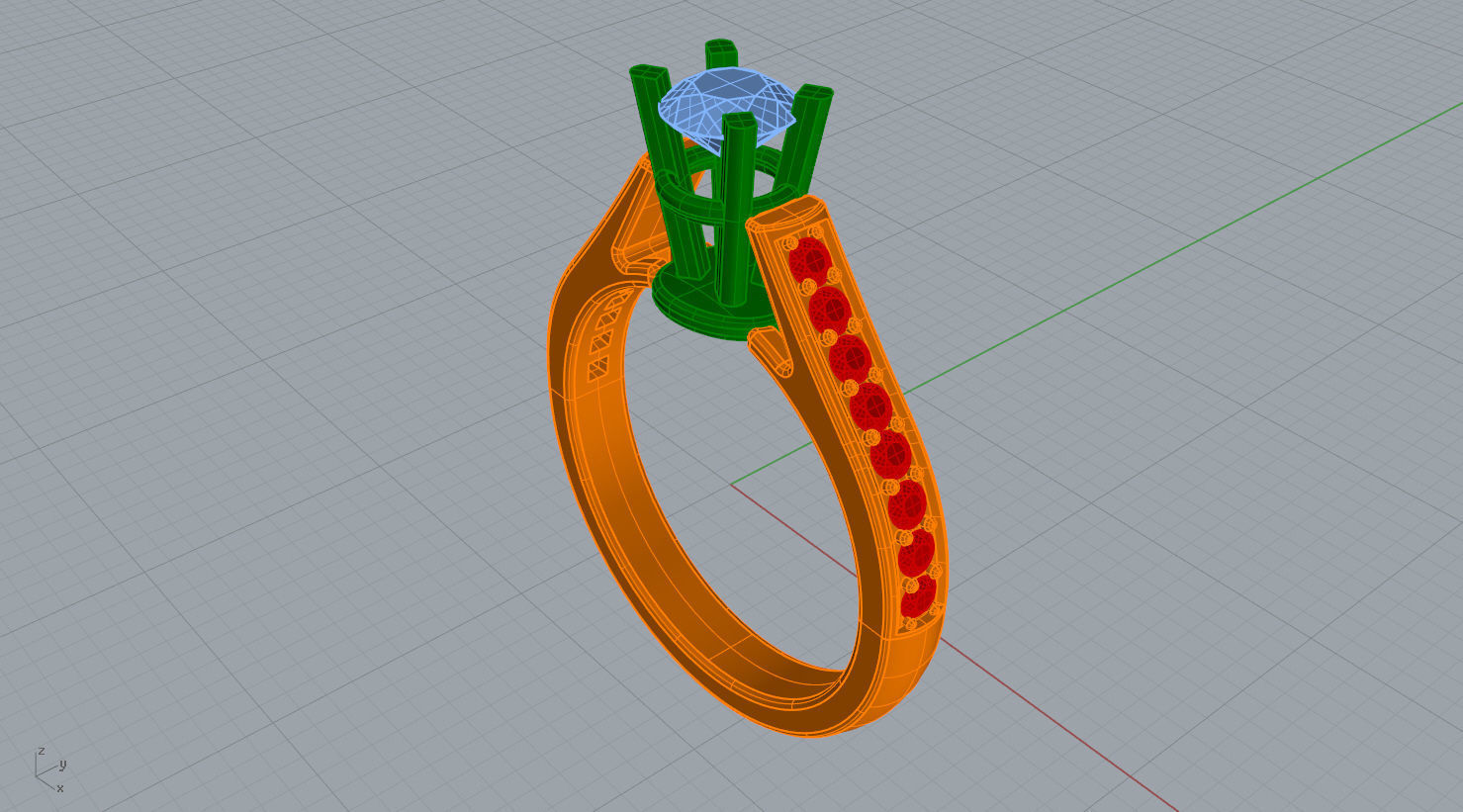1463x812 pixels.
Task: Select the red accent stone nearest the prongs
Action: pyautogui.click(x=810, y=259)
